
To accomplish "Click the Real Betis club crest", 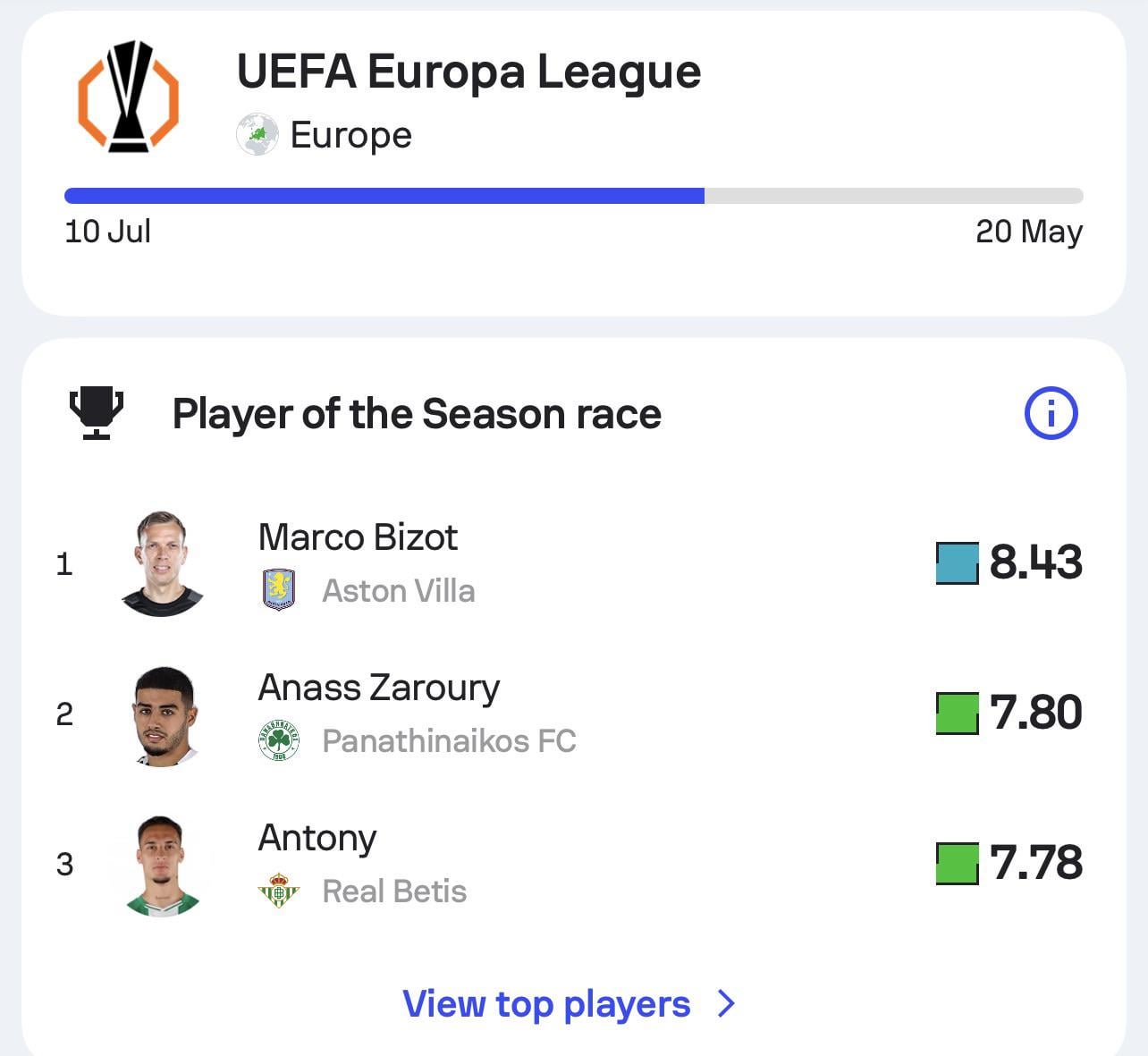I will point(279,891).
